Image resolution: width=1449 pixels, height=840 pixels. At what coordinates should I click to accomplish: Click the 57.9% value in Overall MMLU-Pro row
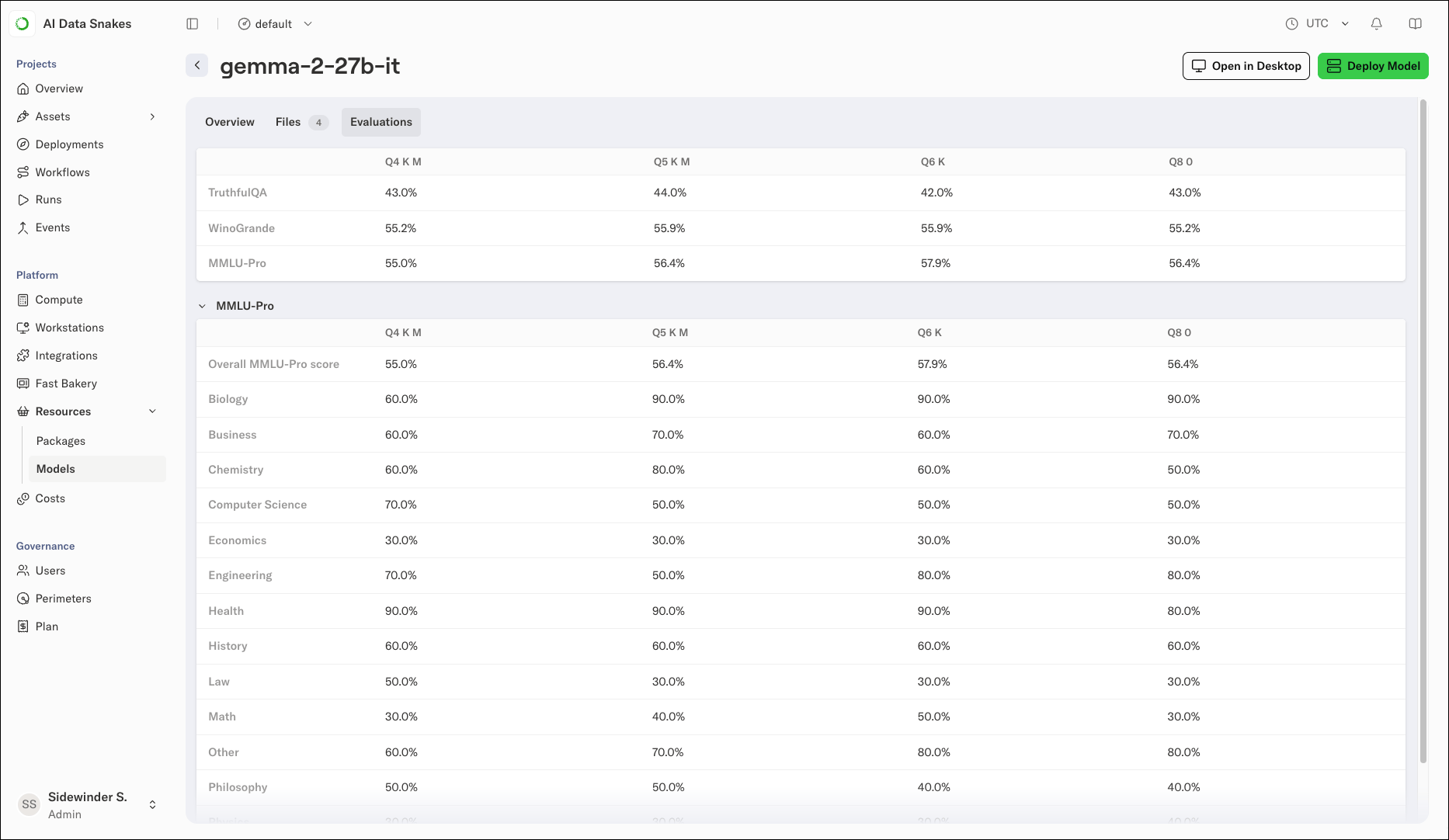coord(933,364)
